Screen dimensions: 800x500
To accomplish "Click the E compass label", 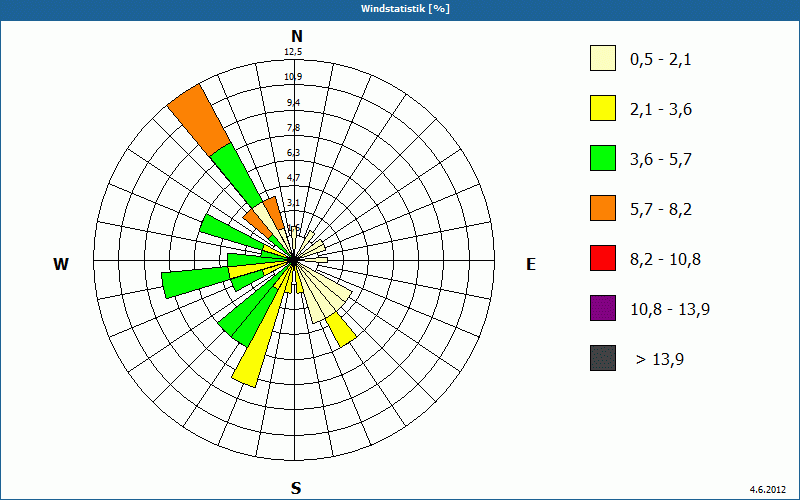I will (531, 264).
